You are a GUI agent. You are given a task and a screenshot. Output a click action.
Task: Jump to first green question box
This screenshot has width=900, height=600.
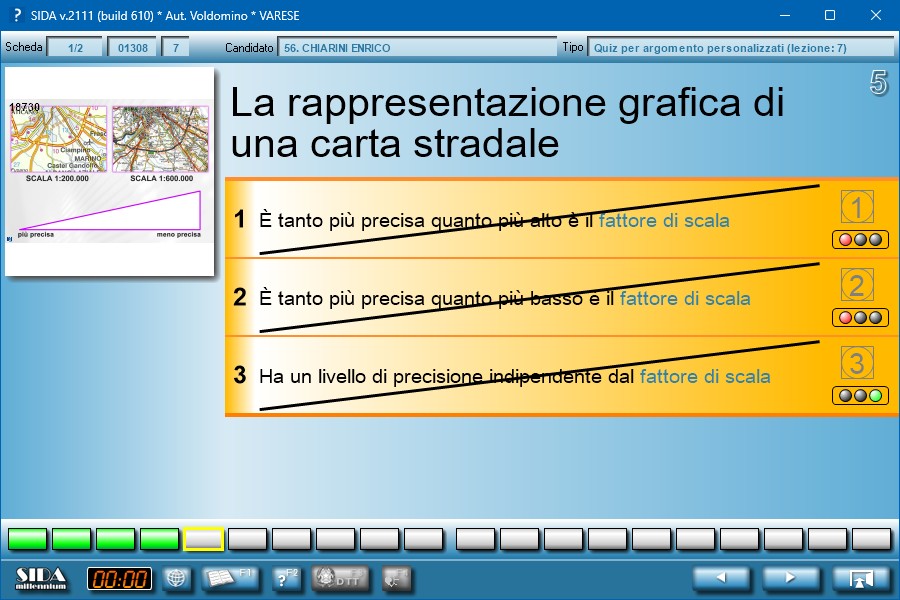pos(28,540)
